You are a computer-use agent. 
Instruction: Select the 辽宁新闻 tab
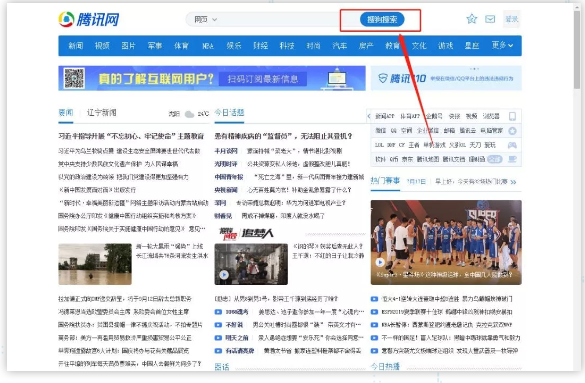(x=101, y=113)
